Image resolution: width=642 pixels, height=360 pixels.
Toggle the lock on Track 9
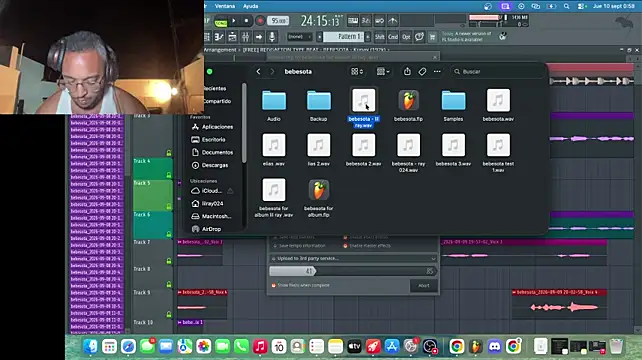169,315
